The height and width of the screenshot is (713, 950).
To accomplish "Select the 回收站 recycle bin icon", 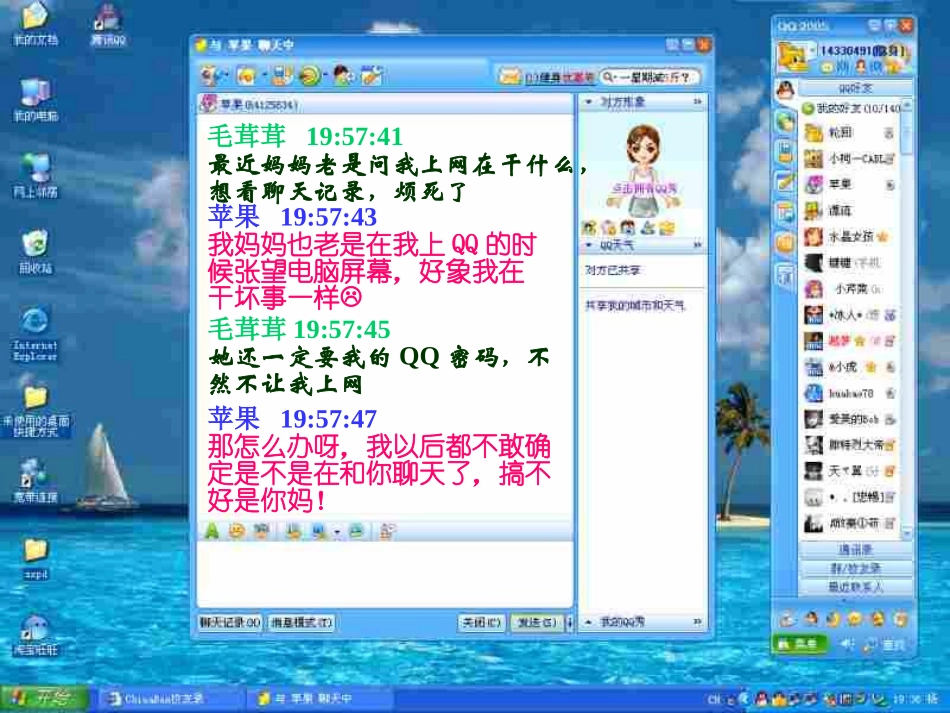I will (x=35, y=251).
